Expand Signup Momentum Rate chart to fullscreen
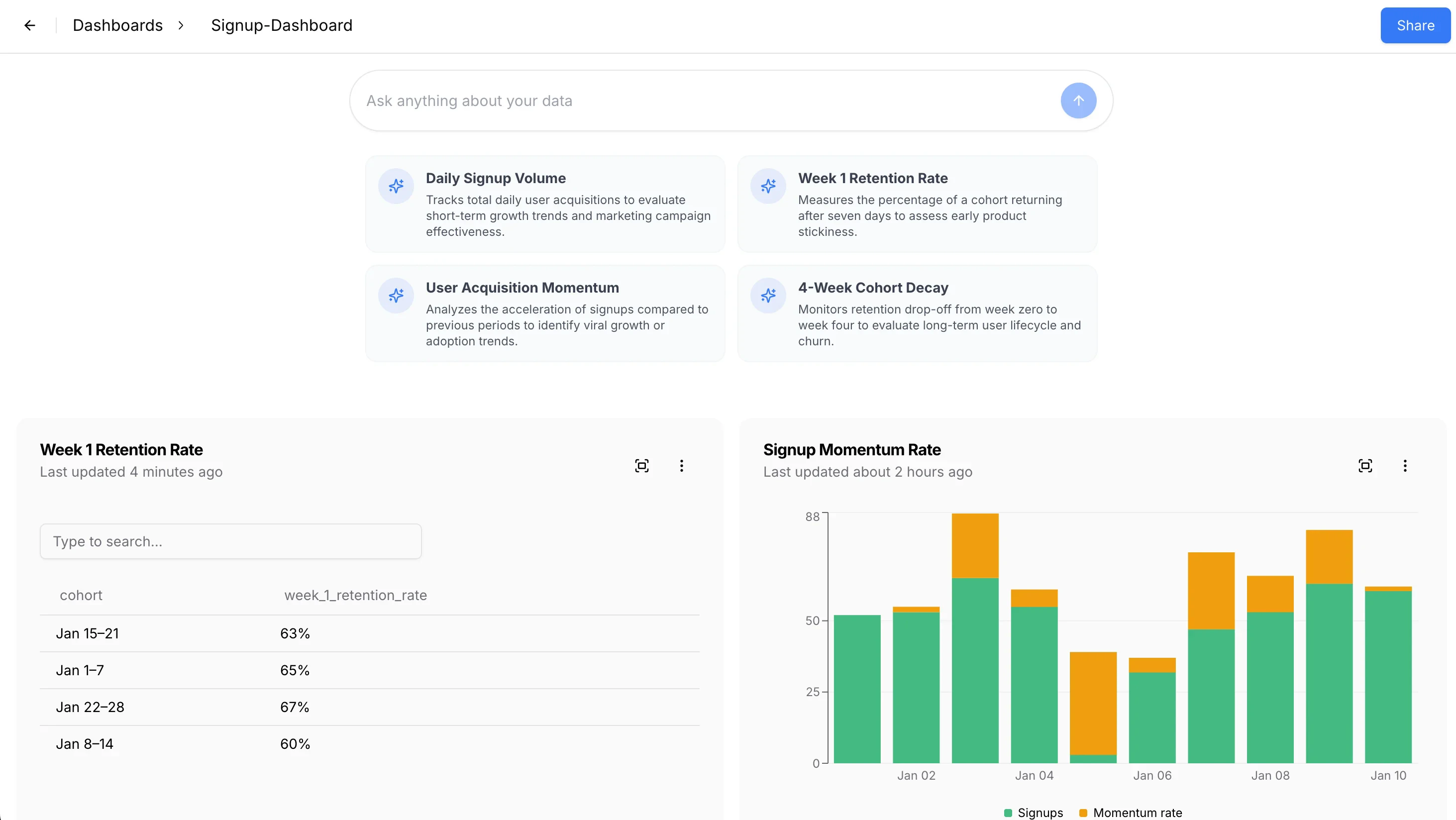Screen dimensions: 1456x820 click(1365, 465)
